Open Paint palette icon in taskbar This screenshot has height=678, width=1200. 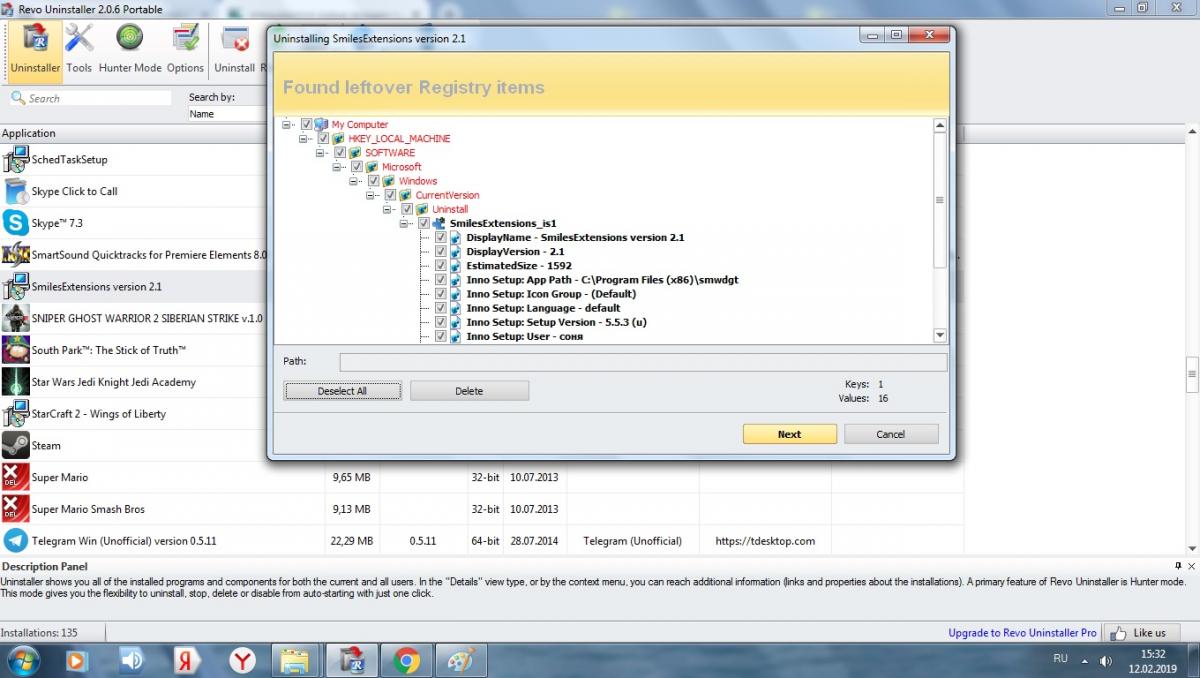(459, 660)
